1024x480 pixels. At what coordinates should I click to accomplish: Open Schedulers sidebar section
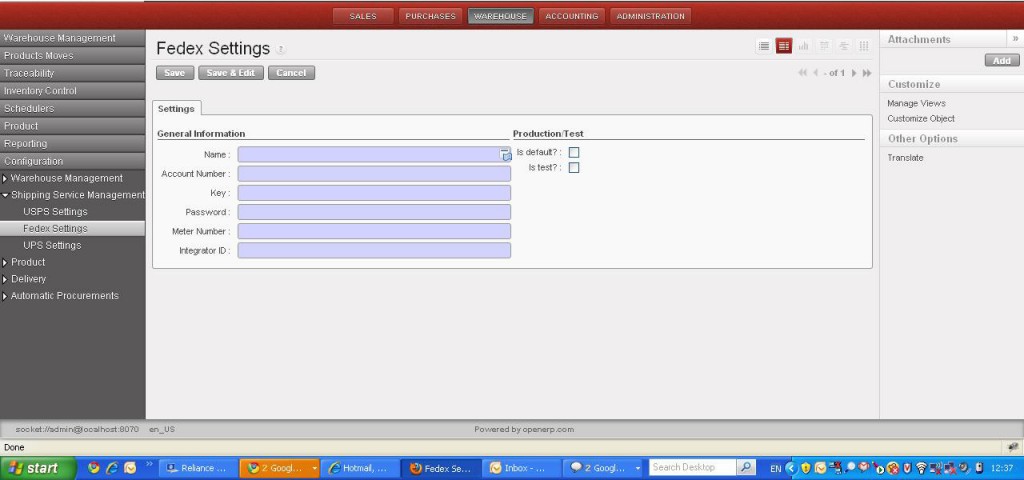pyautogui.click(x=72, y=109)
